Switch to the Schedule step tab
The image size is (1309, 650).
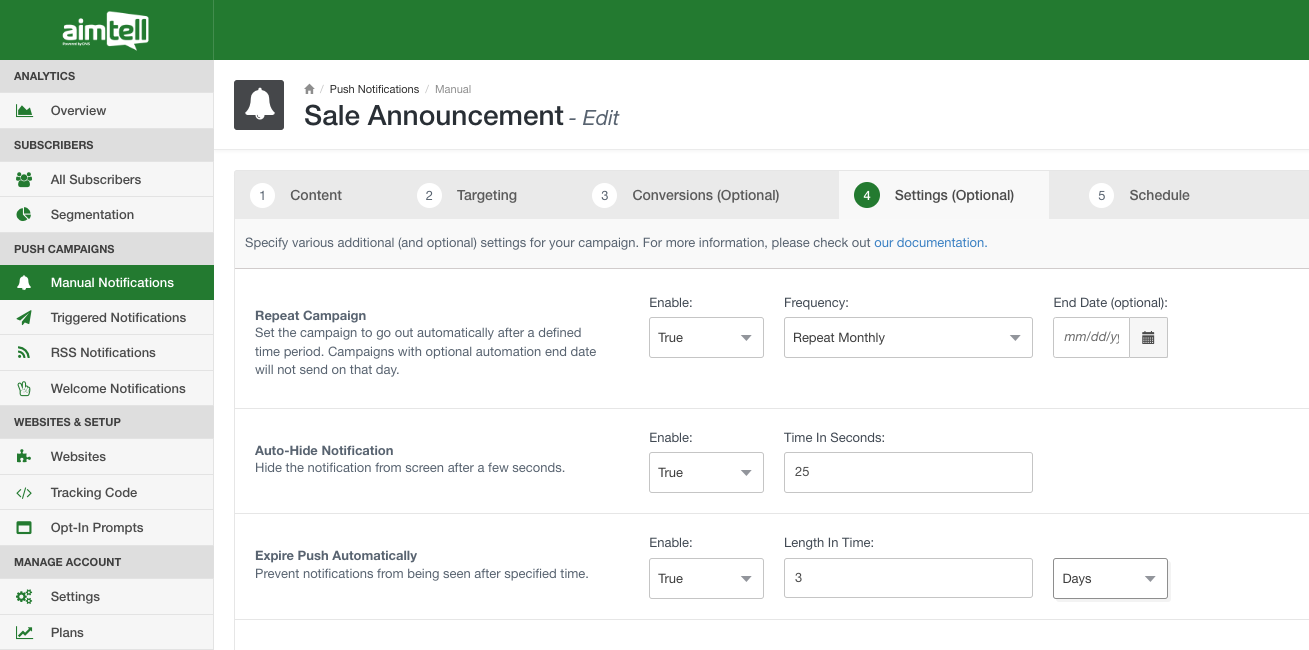click(1158, 195)
